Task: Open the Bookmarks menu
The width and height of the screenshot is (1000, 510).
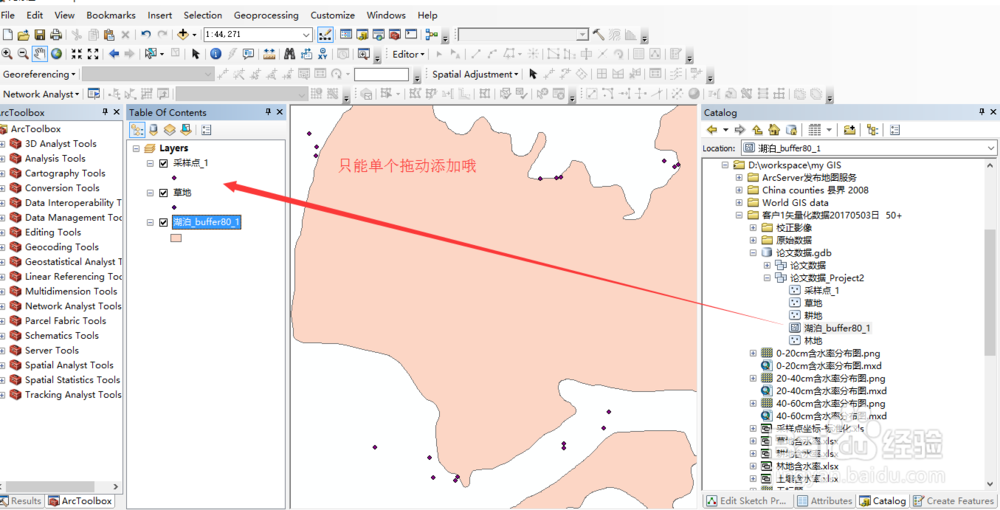Action: coord(111,15)
